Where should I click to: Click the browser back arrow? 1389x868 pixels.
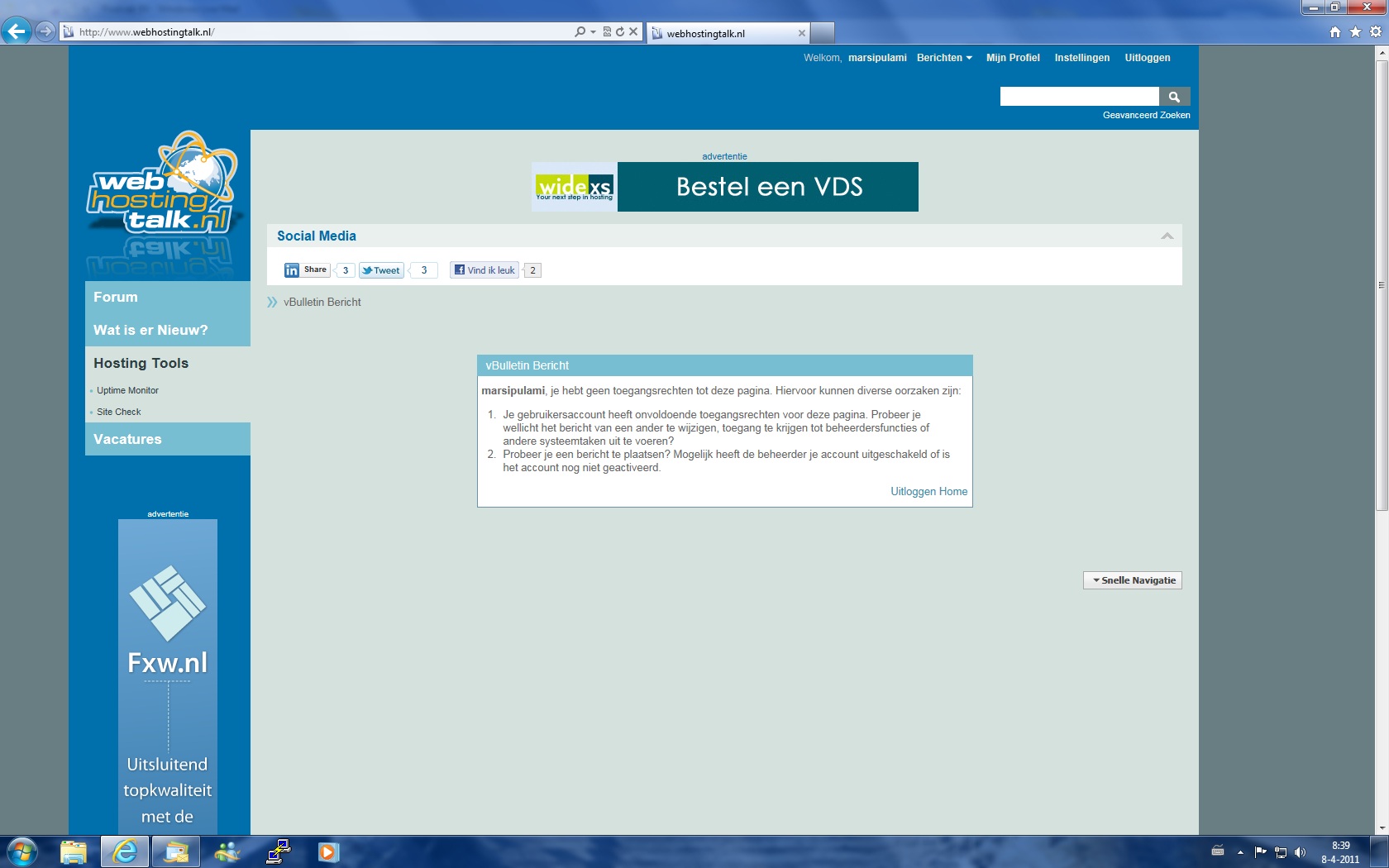[17, 31]
